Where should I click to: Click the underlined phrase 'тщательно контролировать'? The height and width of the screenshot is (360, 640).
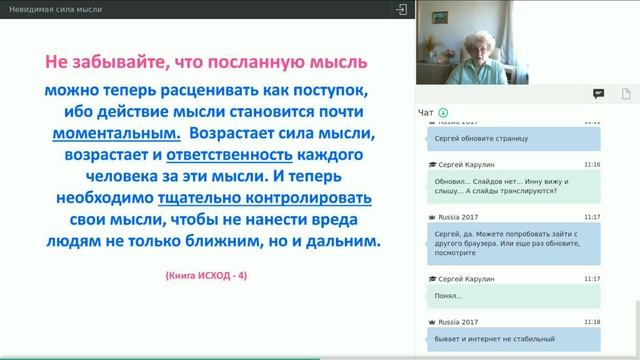pyautogui.click(x=264, y=198)
